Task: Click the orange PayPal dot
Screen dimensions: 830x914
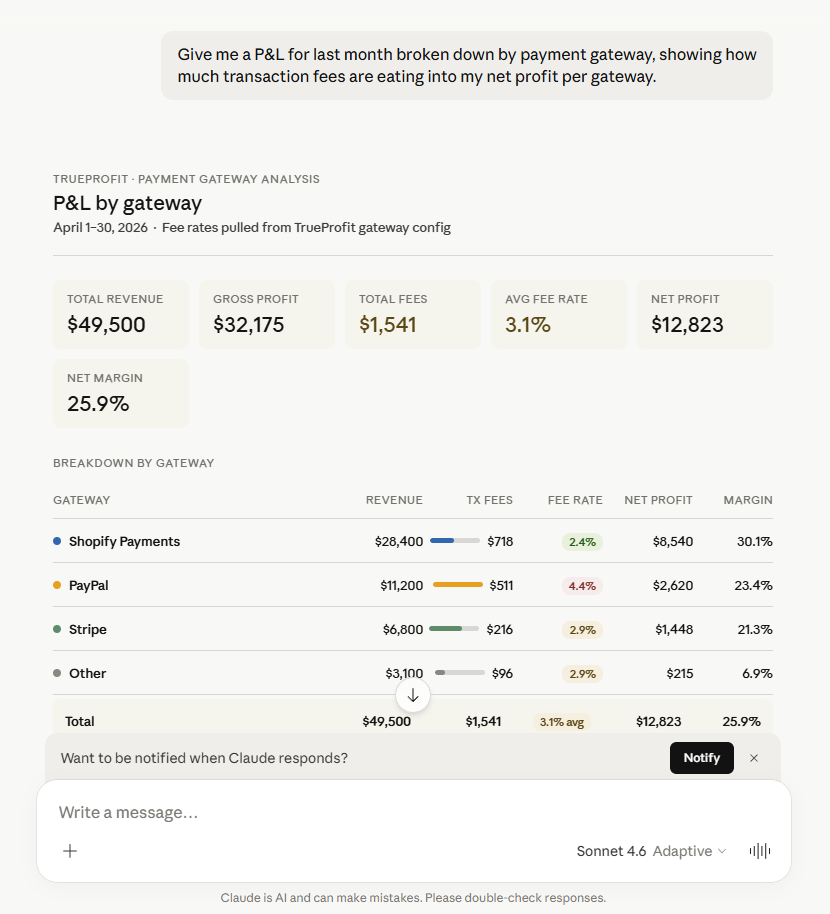Action: [x=57, y=585]
